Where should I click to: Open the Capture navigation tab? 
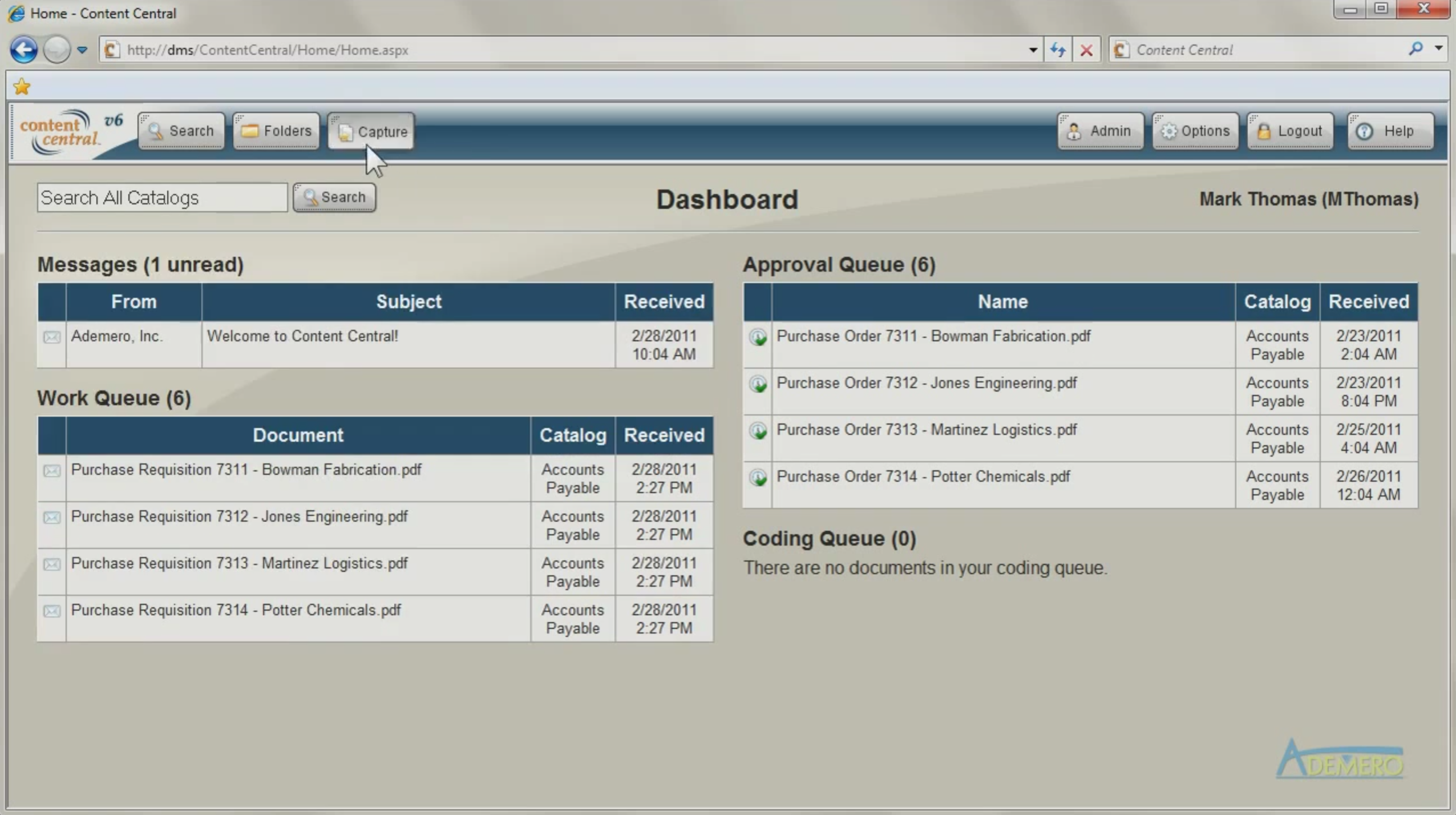[x=371, y=131]
